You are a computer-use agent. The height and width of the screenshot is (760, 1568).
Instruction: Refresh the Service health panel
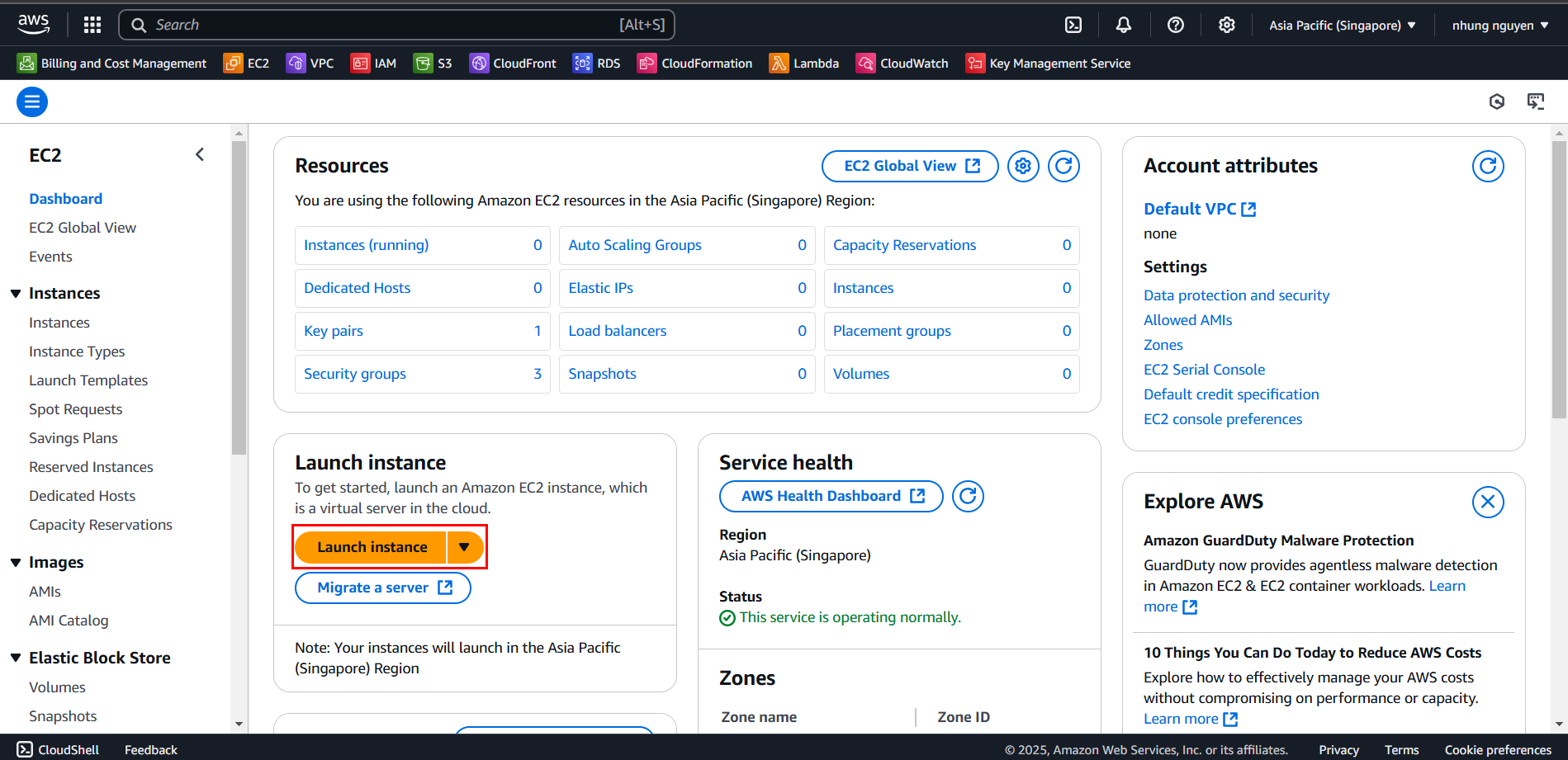point(968,496)
